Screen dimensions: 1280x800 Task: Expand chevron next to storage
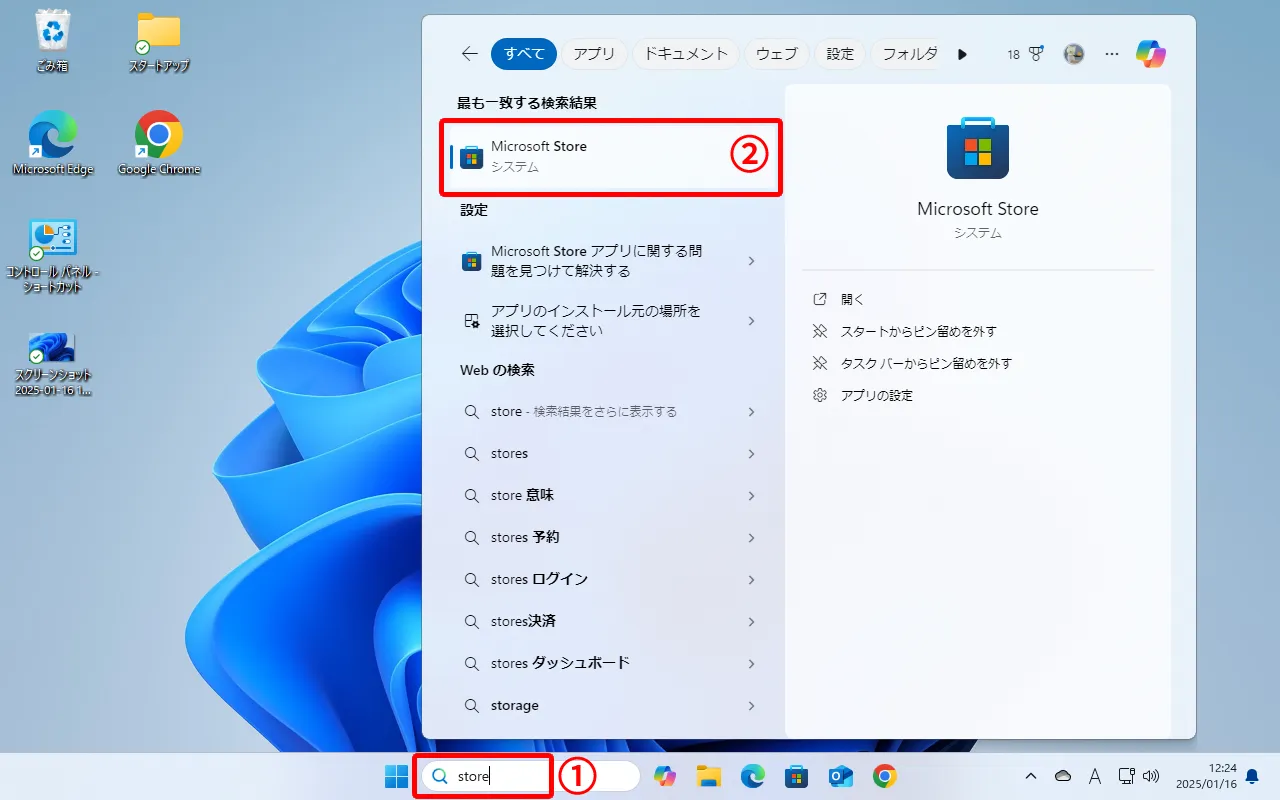click(751, 706)
